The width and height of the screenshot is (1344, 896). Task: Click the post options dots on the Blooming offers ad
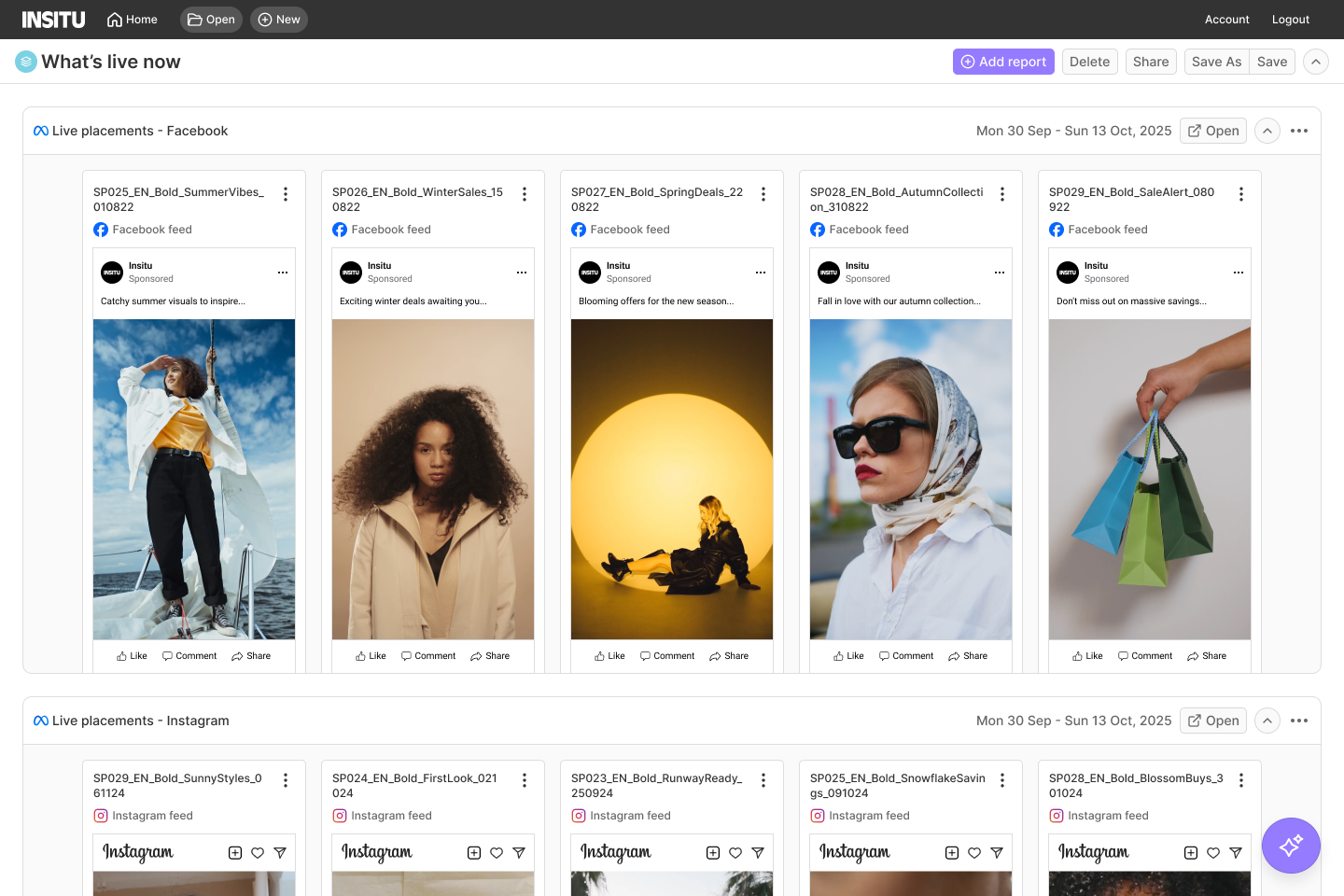point(761,273)
